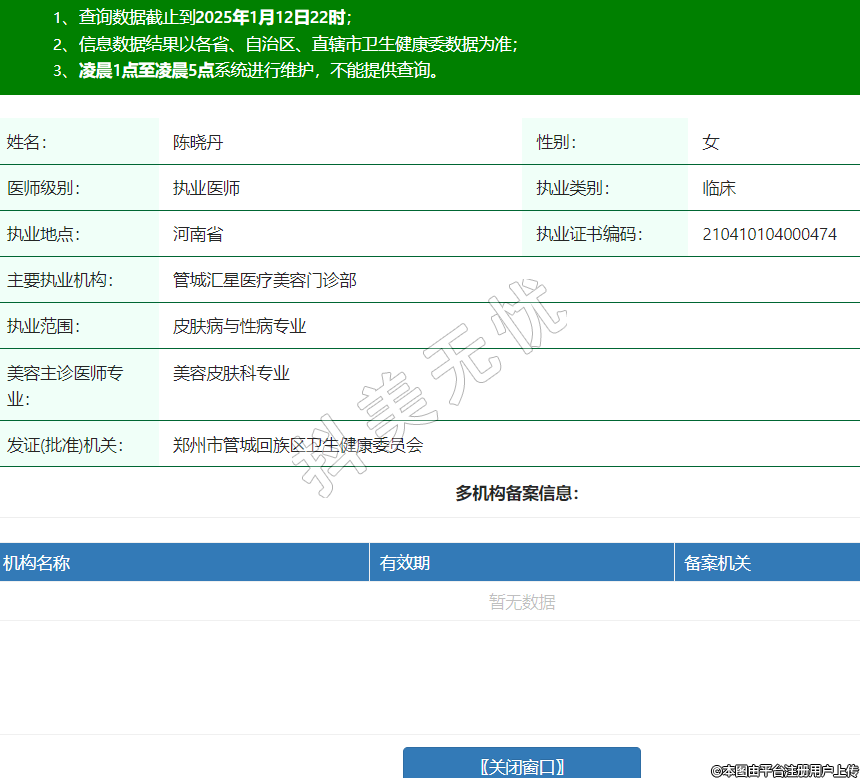
Task: Click the 执业证书编码 field label
Action: (x=588, y=234)
